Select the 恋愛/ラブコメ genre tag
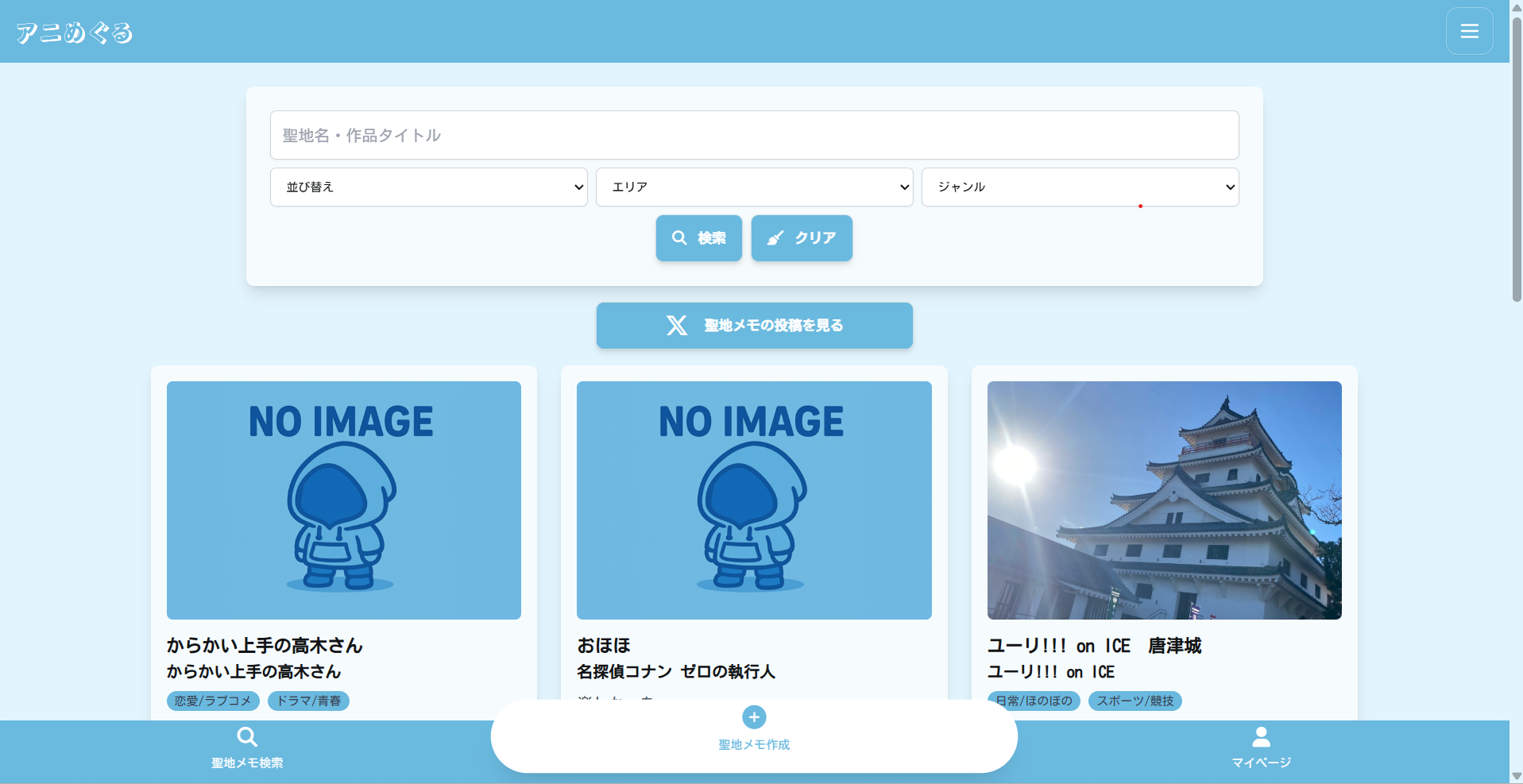Viewport: 1523px width, 784px height. coord(212,701)
